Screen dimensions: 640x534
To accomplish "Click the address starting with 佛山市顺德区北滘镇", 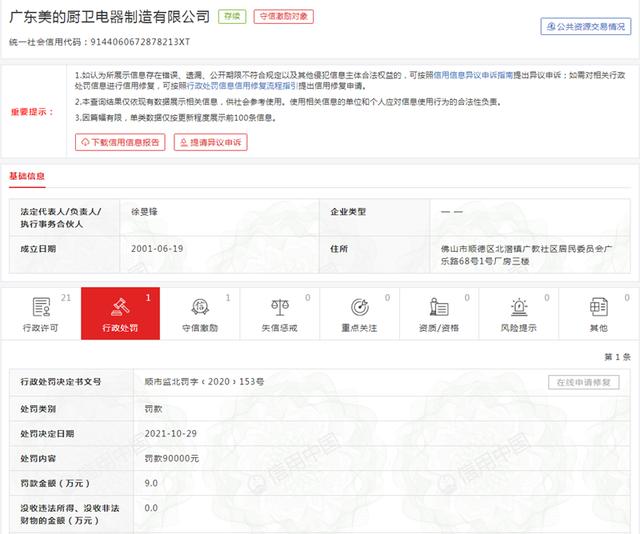I will pyautogui.click(x=526, y=255).
